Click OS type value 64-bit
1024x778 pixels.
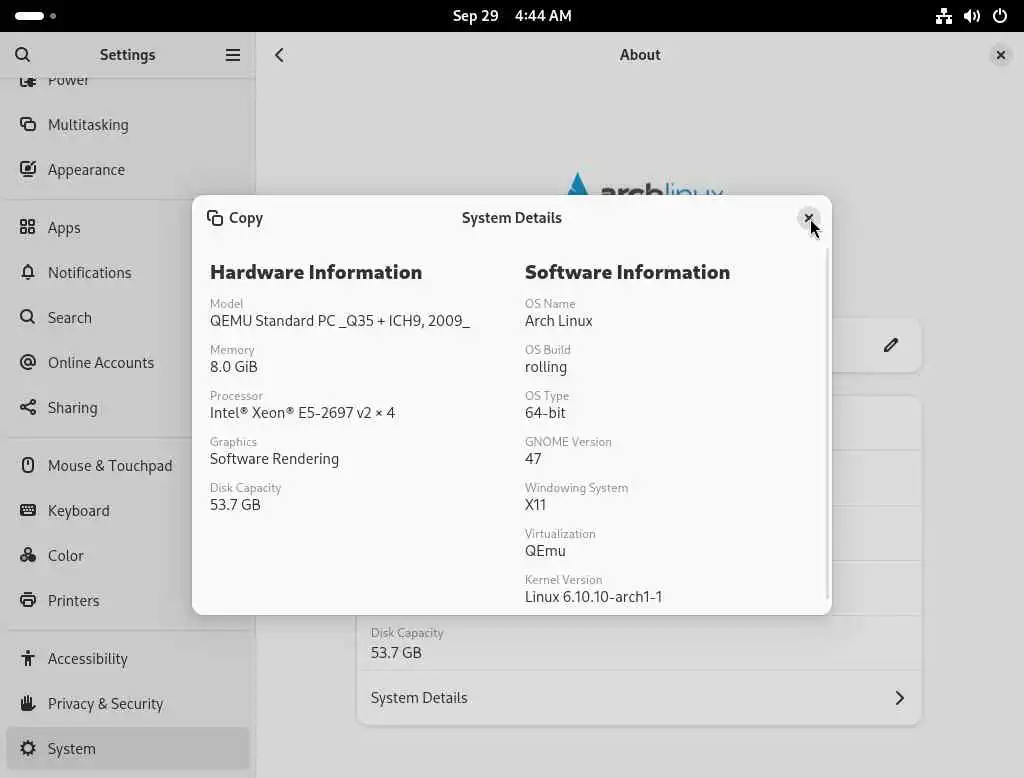pyautogui.click(x=545, y=413)
